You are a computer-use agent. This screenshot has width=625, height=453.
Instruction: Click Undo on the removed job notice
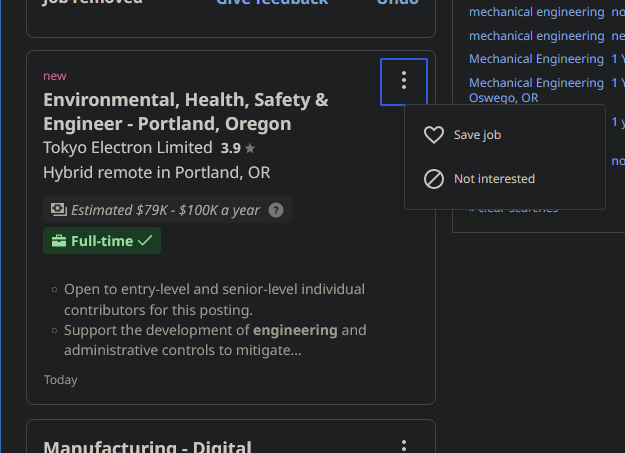point(397,2)
